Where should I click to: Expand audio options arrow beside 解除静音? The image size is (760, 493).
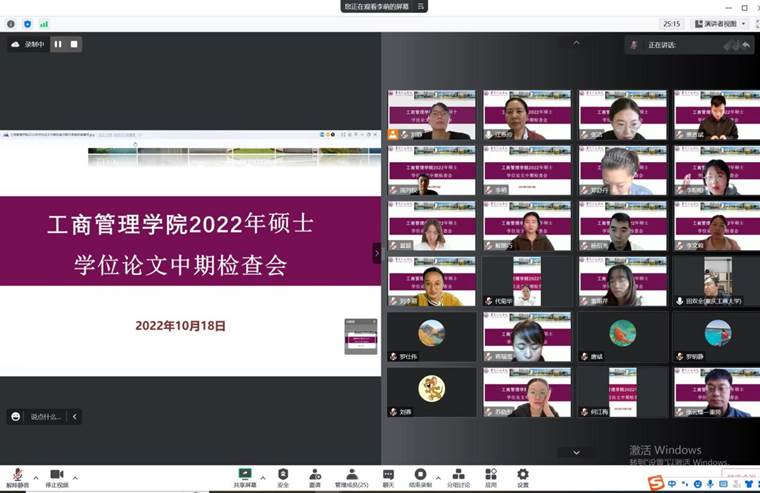coord(36,477)
